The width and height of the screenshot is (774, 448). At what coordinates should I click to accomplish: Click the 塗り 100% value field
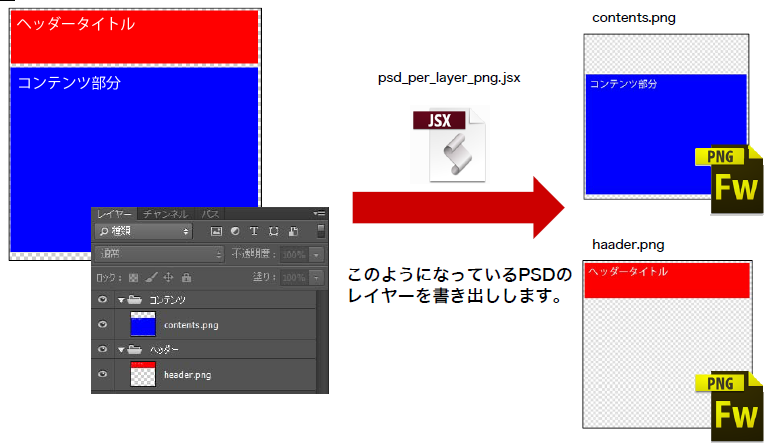pyautogui.click(x=295, y=278)
